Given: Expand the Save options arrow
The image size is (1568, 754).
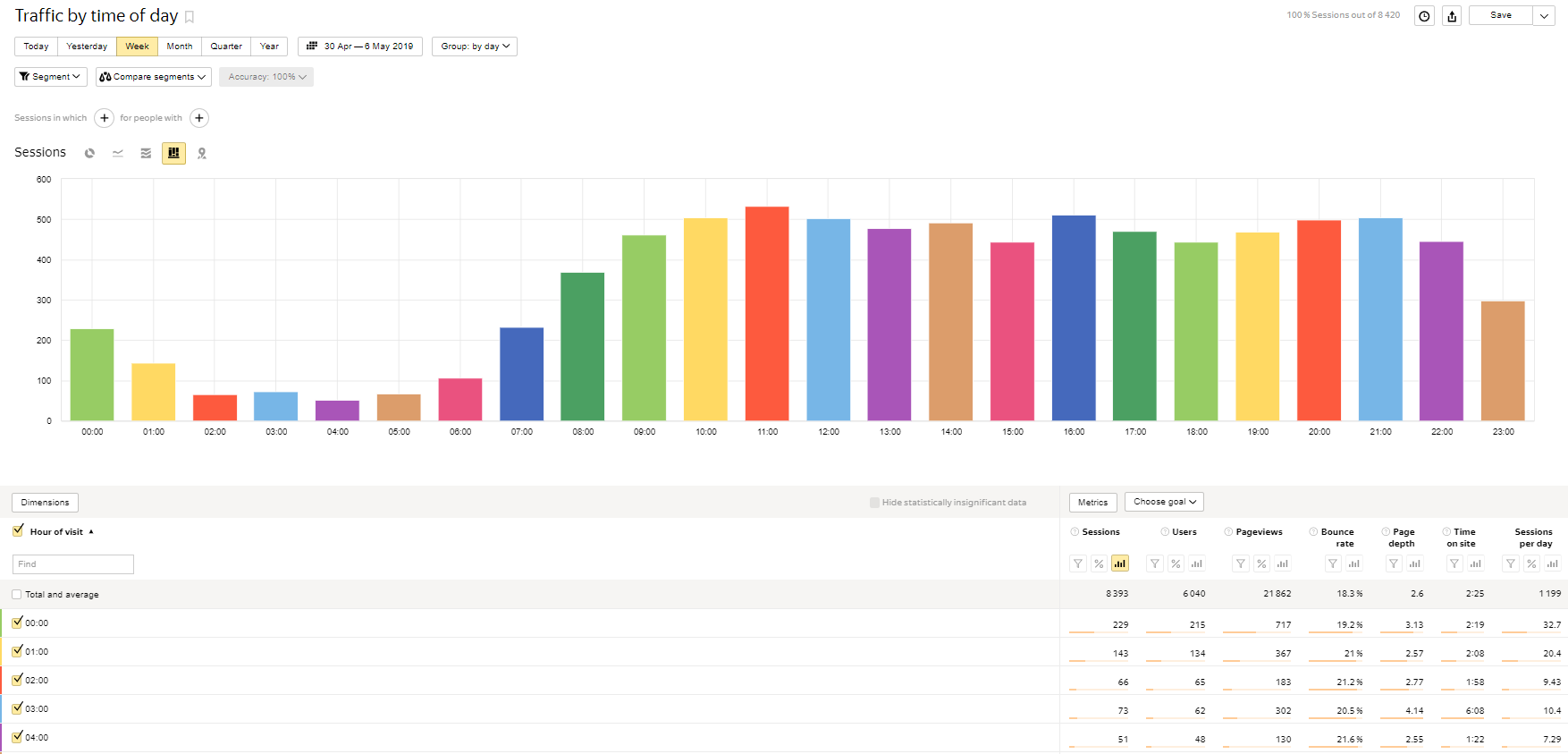Looking at the screenshot, I should pyautogui.click(x=1544, y=16).
